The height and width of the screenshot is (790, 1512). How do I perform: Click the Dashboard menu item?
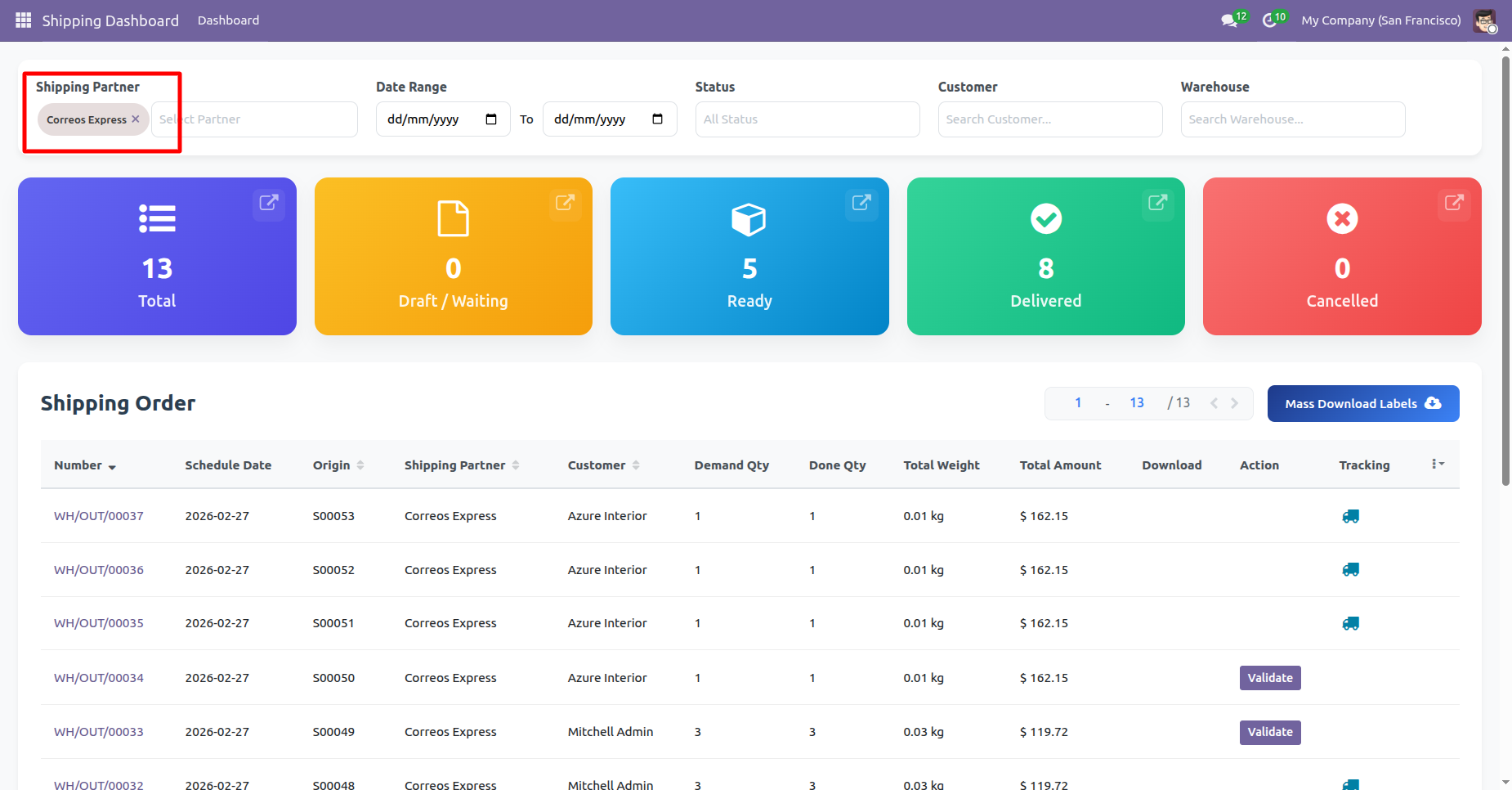[228, 20]
